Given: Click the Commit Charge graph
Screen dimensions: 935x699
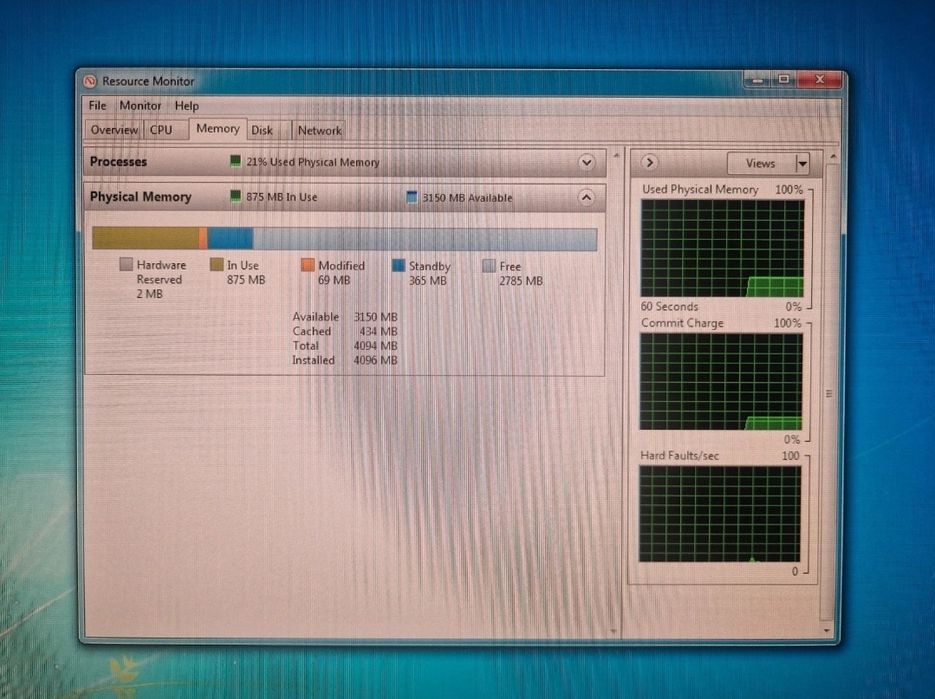Looking at the screenshot, I should point(722,381).
